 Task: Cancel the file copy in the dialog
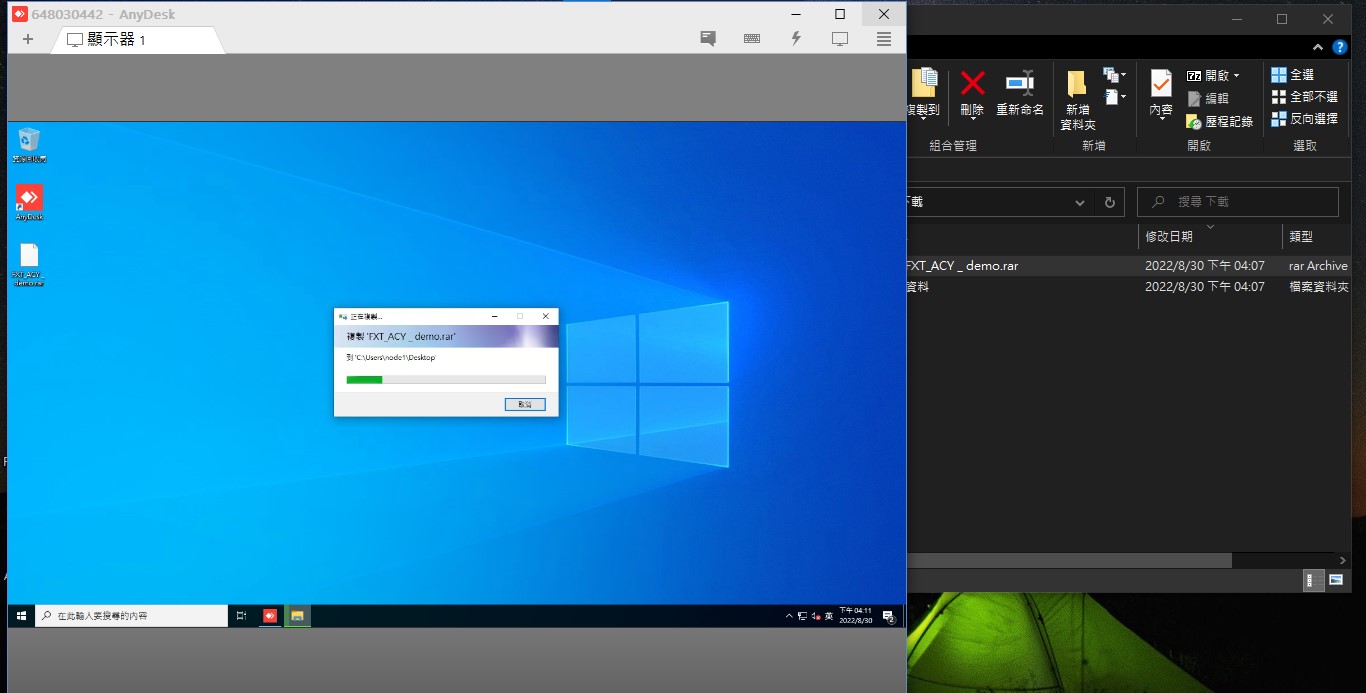(525, 404)
